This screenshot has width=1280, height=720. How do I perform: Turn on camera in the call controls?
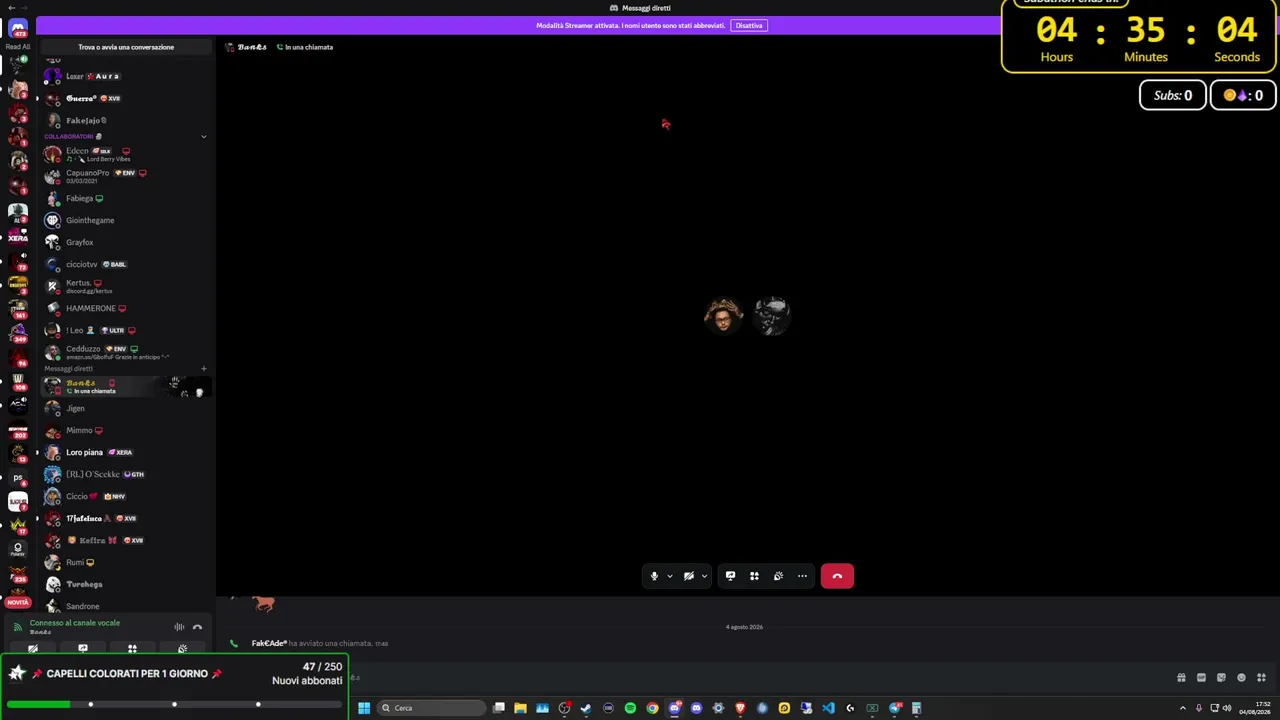pos(688,576)
